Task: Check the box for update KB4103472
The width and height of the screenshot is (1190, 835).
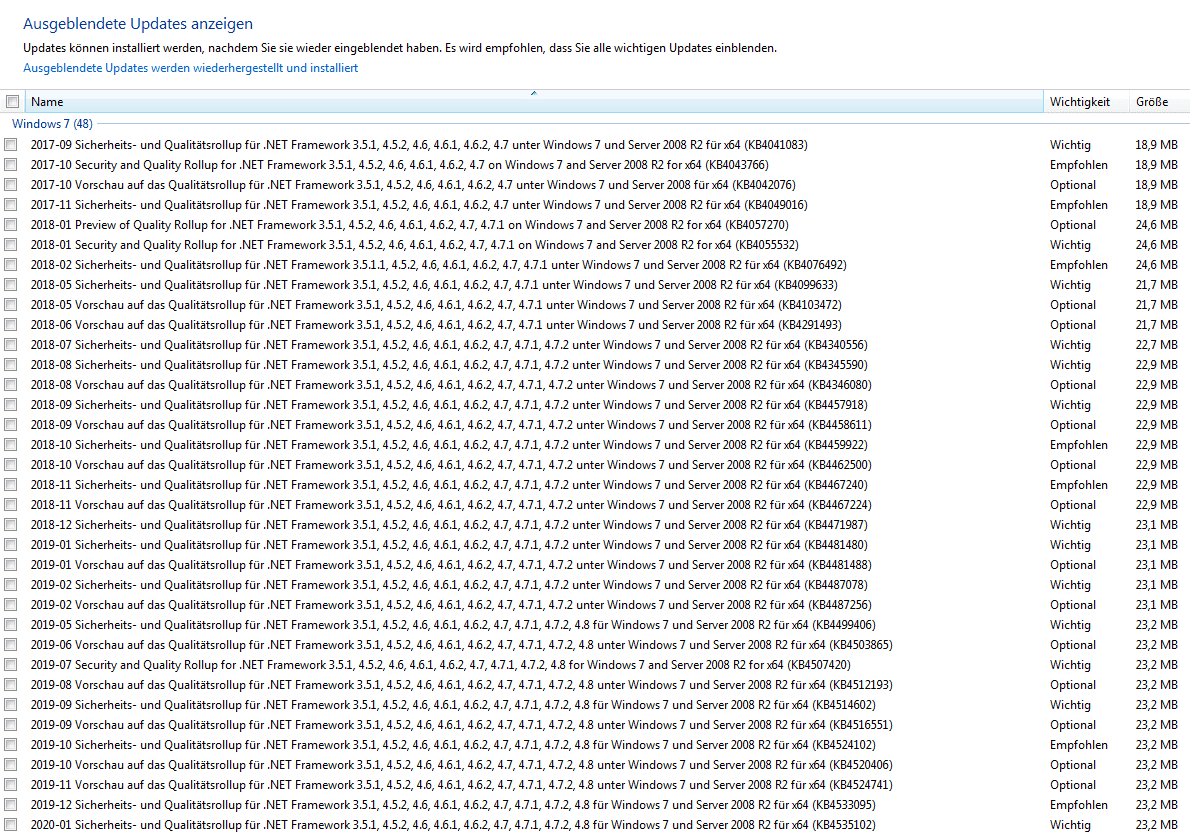Action: coord(11,304)
